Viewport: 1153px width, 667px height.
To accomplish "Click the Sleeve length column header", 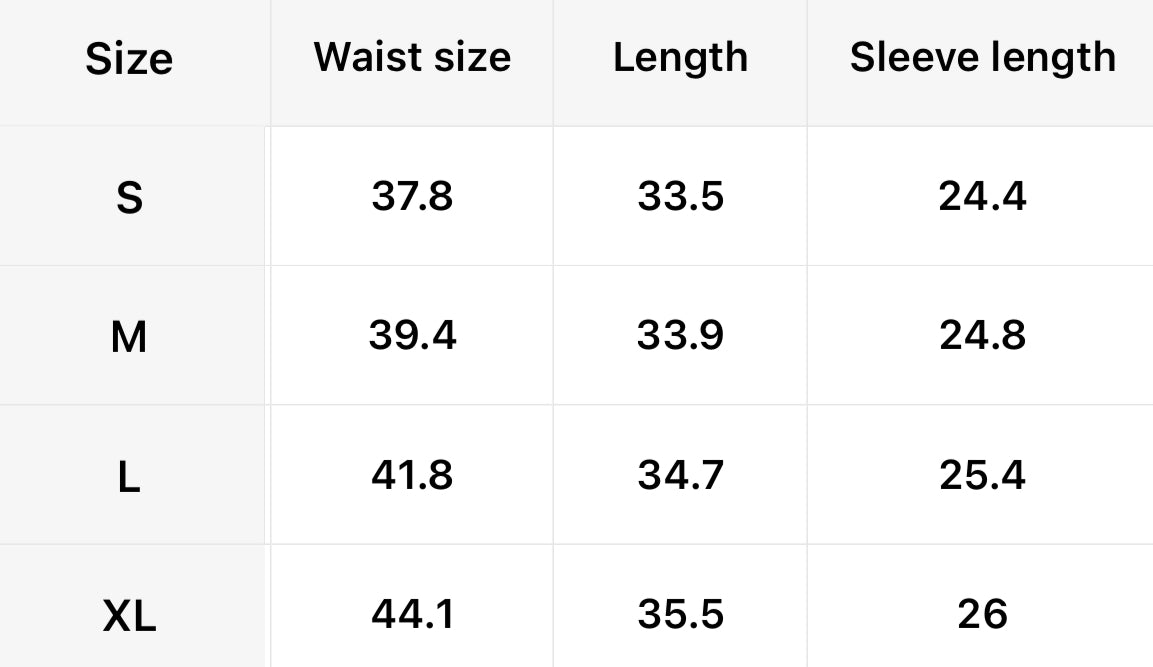I will [x=982, y=57].
